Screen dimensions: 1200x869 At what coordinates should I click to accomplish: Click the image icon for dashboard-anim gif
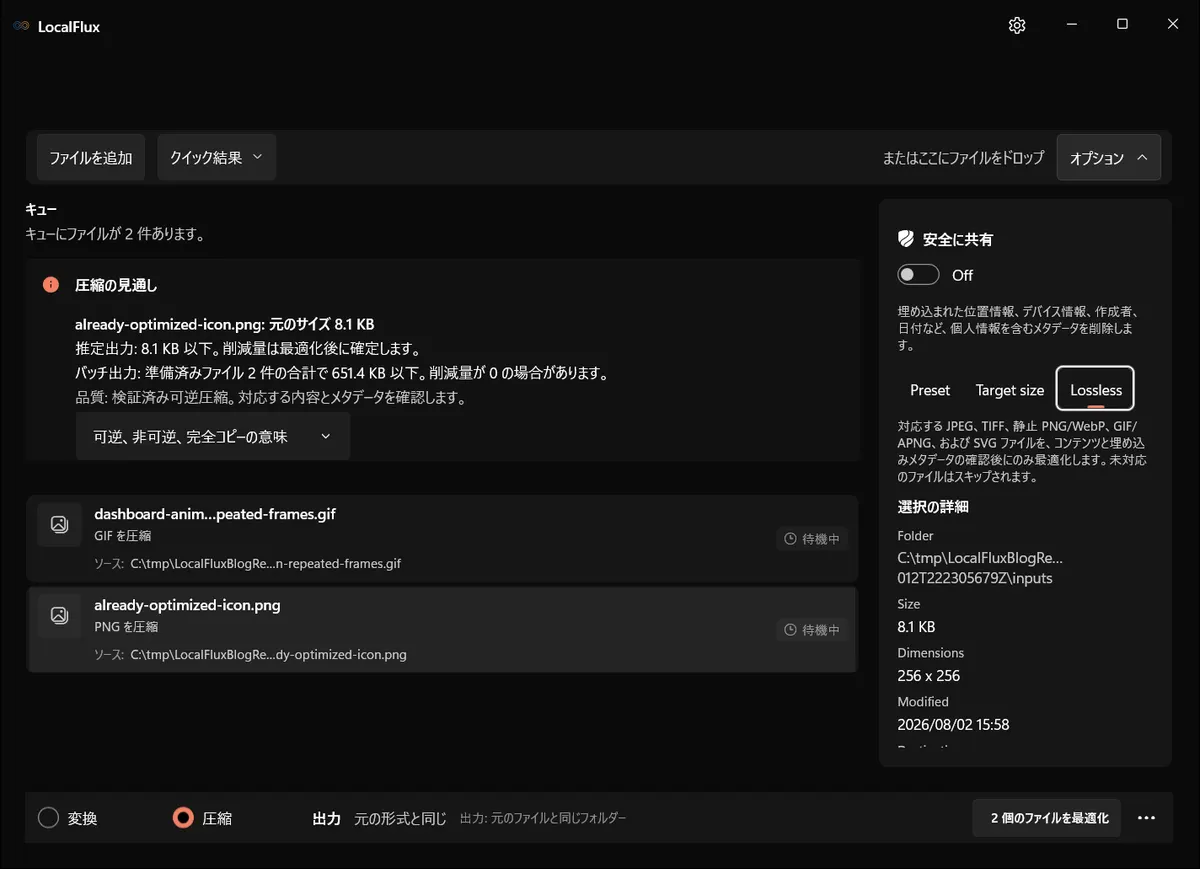click(x=59, y=524)
